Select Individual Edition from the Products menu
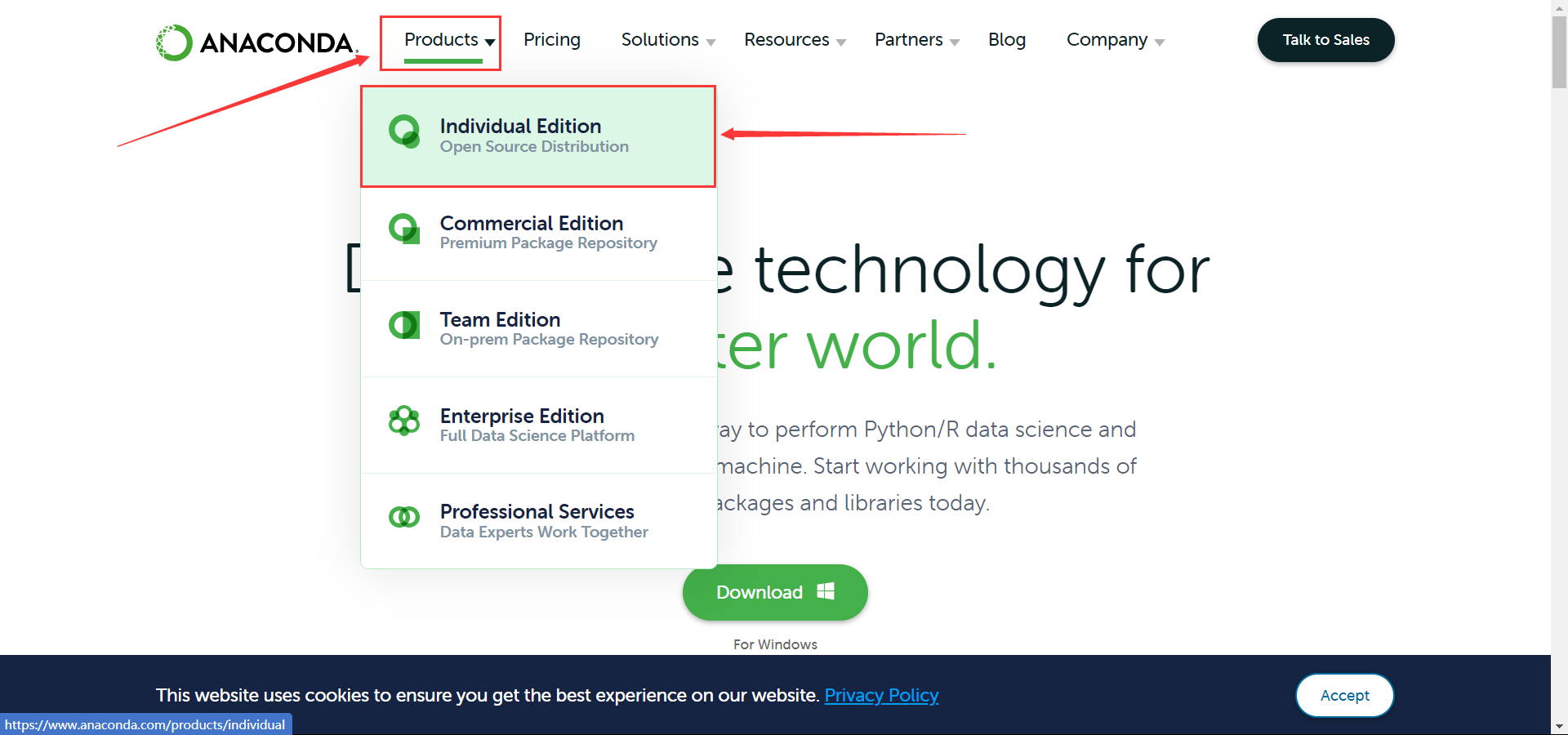 click(539, 136)
